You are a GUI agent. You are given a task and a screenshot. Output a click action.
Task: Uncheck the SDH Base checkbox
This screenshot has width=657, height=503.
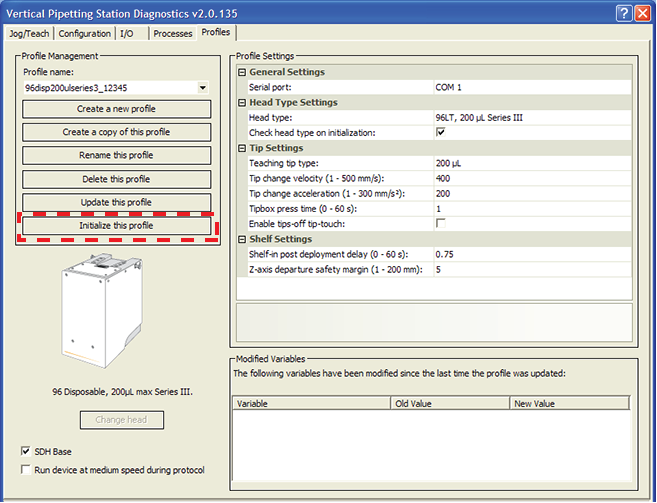click(26, 451)
